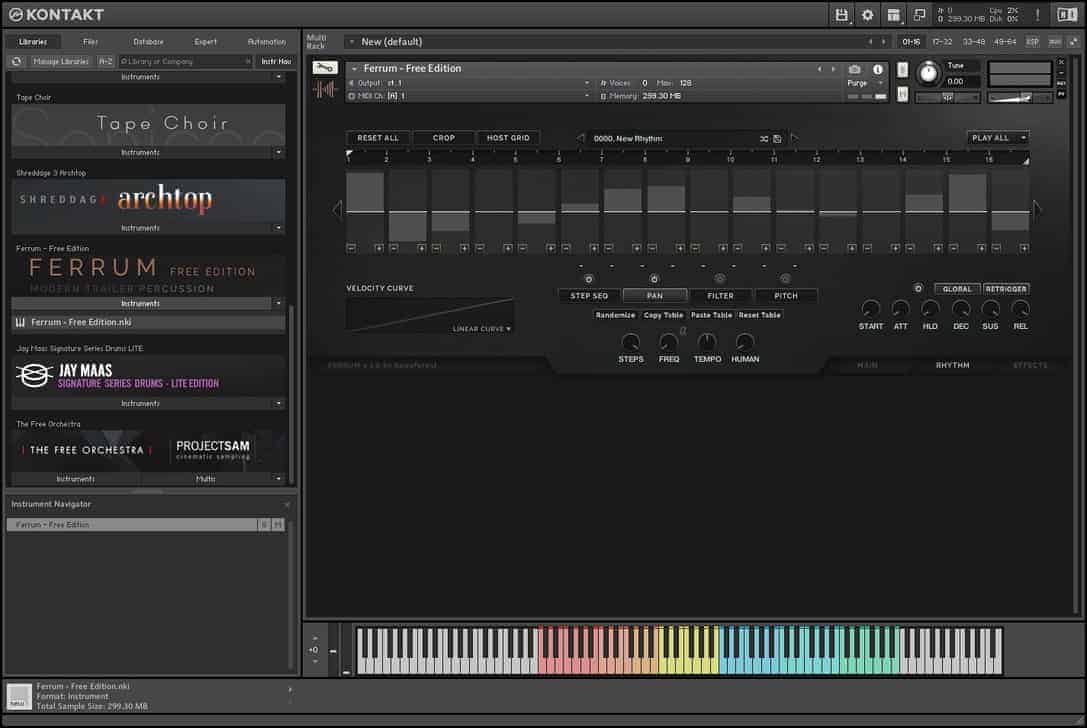Click the workspace layout panel icon

point(893,15)
